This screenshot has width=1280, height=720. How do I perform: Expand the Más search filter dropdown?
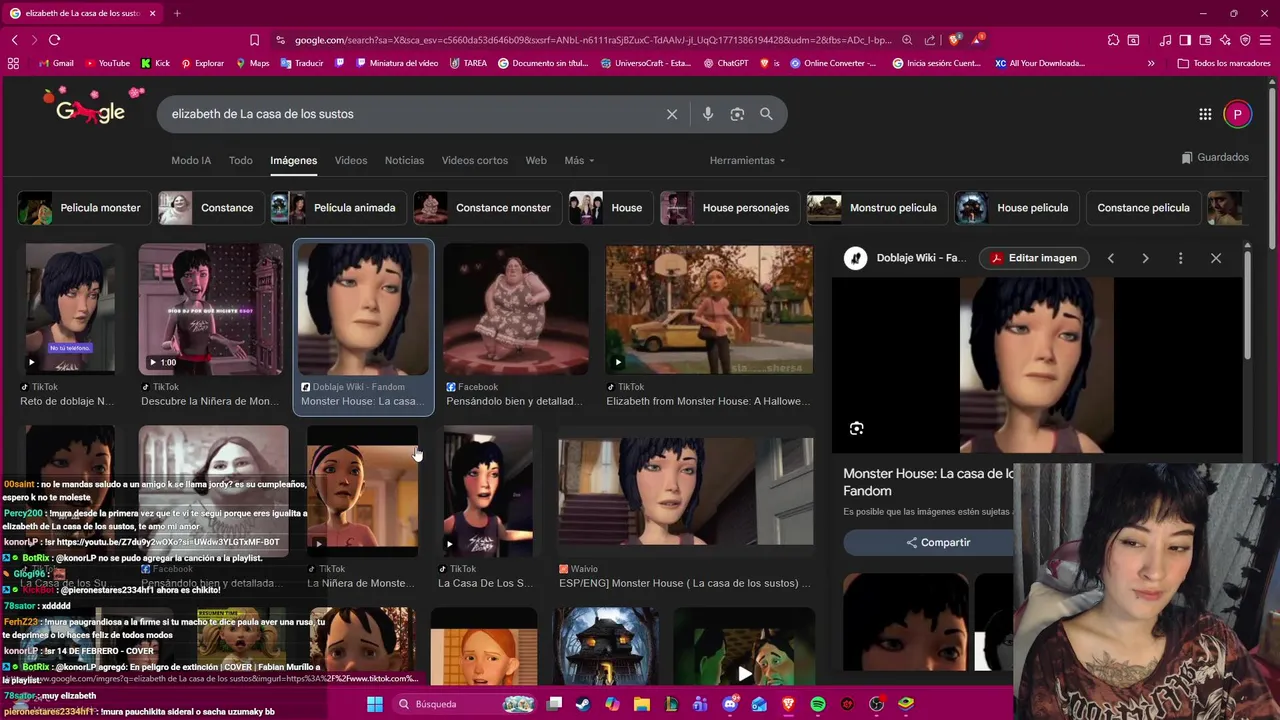(x=579, y=160)
